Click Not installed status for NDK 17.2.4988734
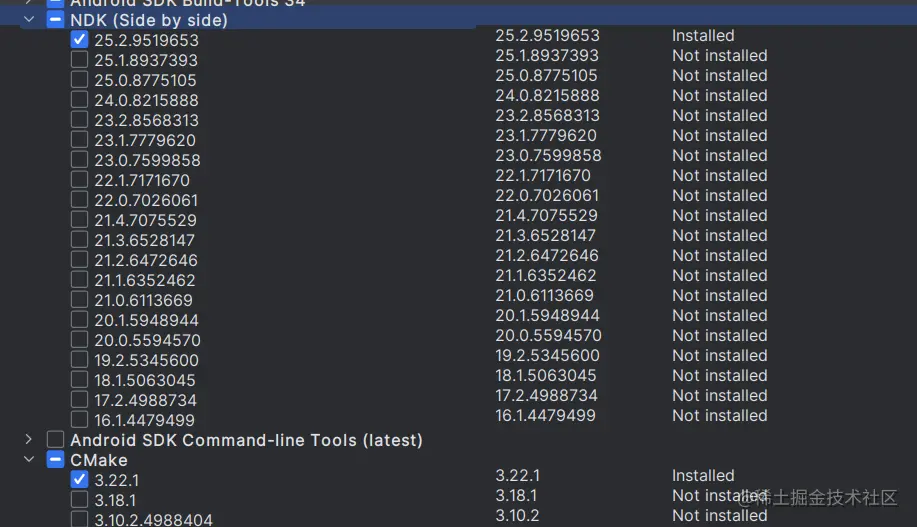 (x=719, y=395)
